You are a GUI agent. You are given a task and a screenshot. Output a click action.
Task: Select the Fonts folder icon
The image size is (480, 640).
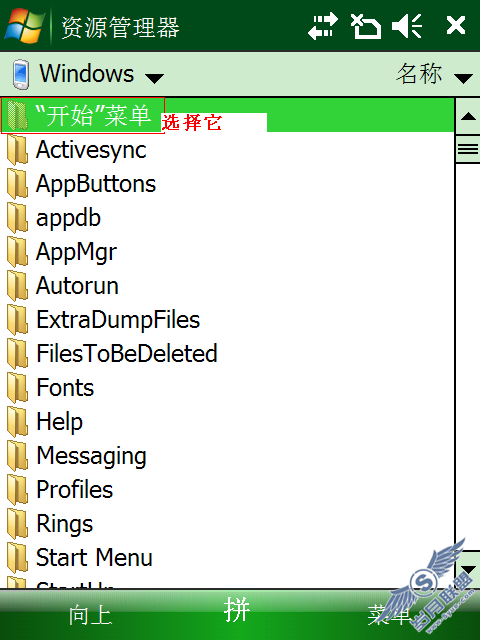18,387
